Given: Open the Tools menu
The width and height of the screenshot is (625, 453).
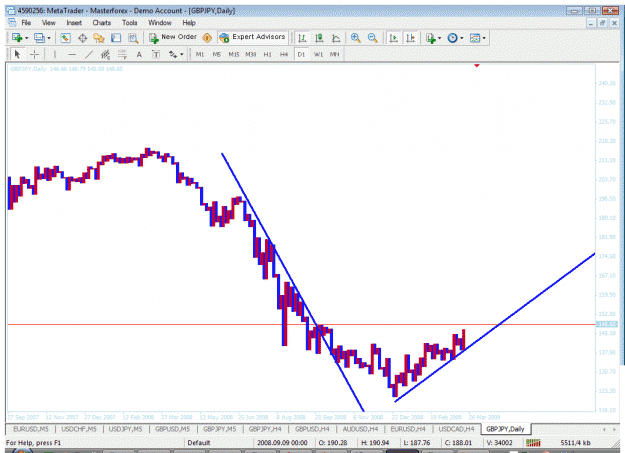Looking at the screenshot, I should click(130, 23).
